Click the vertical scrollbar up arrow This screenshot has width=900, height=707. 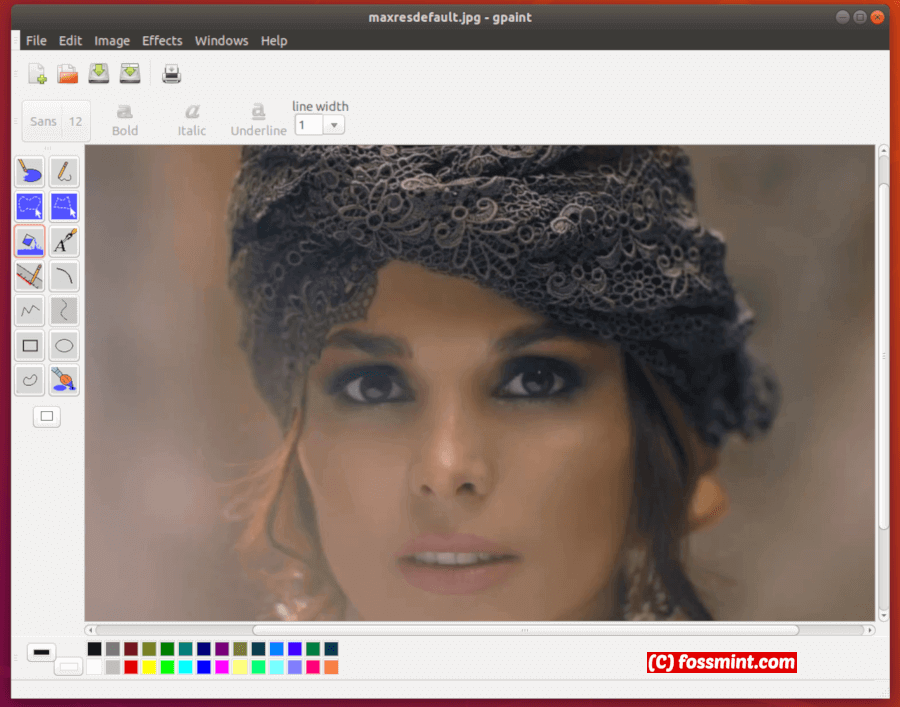pos(883,150)
